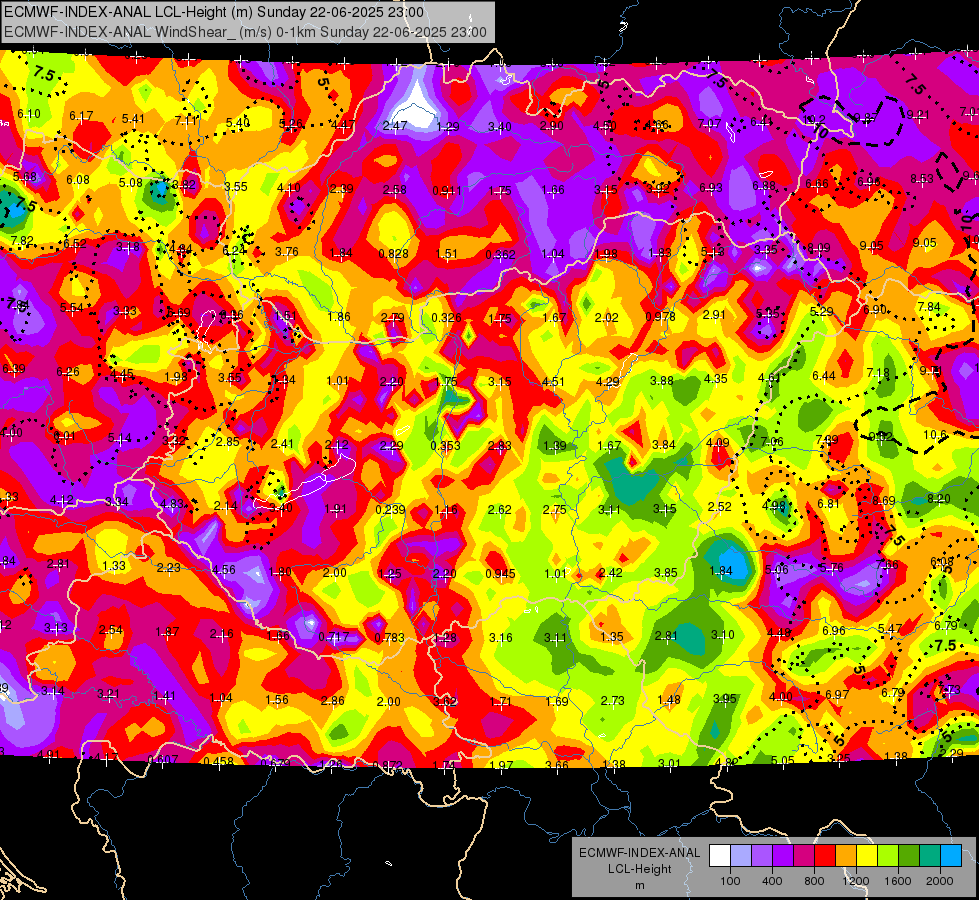Viewport: 979px width, 900px height.
Task: Click the wind shear value '3.88'
Action: point(662,380)
